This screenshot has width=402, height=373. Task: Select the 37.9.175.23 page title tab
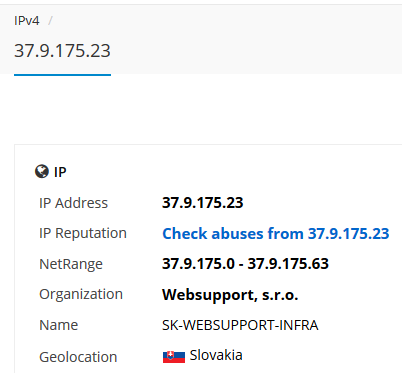click(x=62, y=51)
